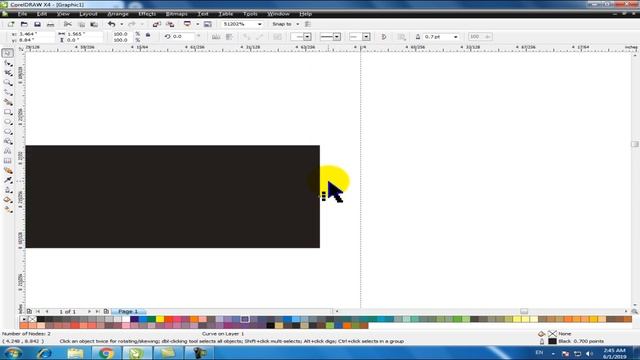Open the Fill tool flyout

8,200
